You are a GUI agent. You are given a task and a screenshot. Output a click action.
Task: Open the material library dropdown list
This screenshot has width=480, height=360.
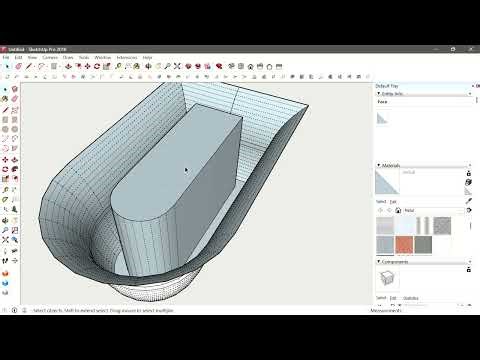[434, 210]
